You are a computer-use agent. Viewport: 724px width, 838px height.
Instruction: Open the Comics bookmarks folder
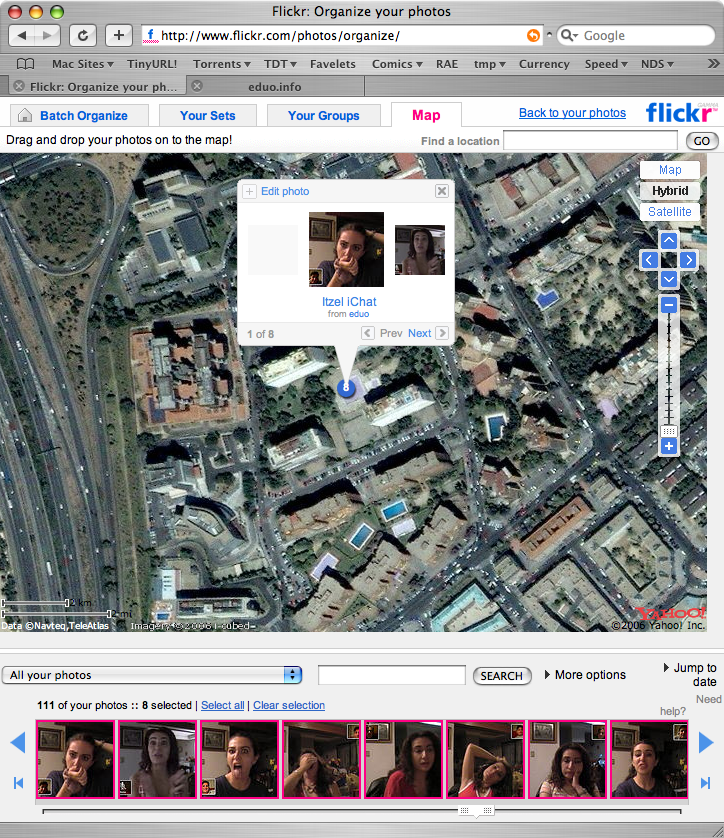(x=397, y=64)
